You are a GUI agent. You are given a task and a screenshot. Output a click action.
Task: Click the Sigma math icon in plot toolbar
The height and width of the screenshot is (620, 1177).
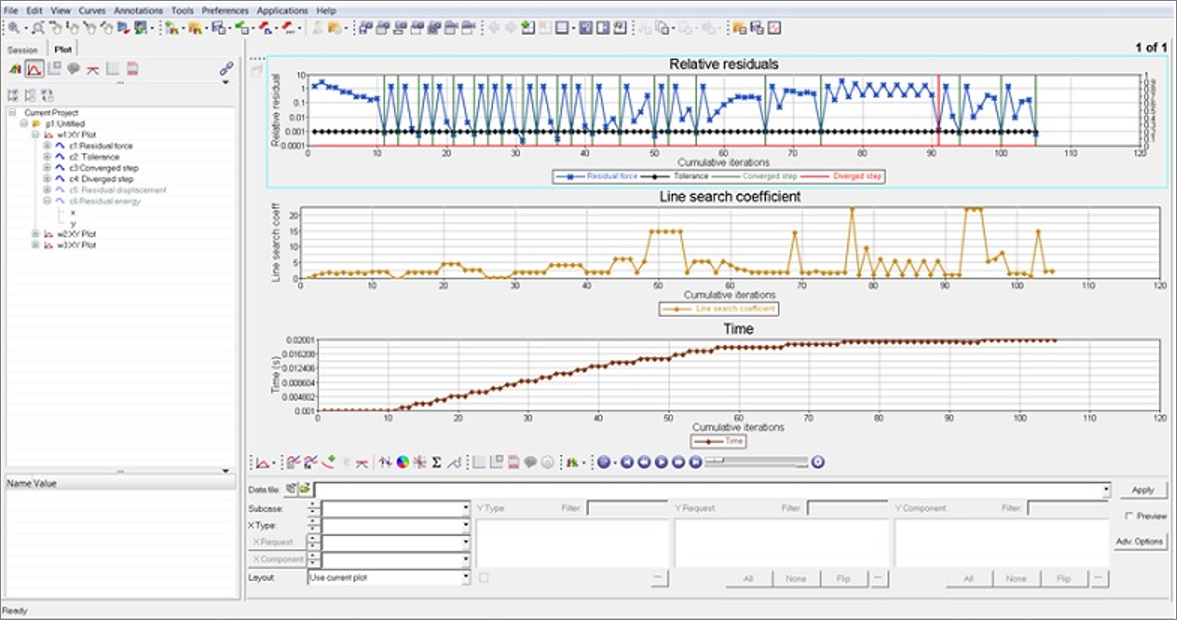tap(437, 462)
